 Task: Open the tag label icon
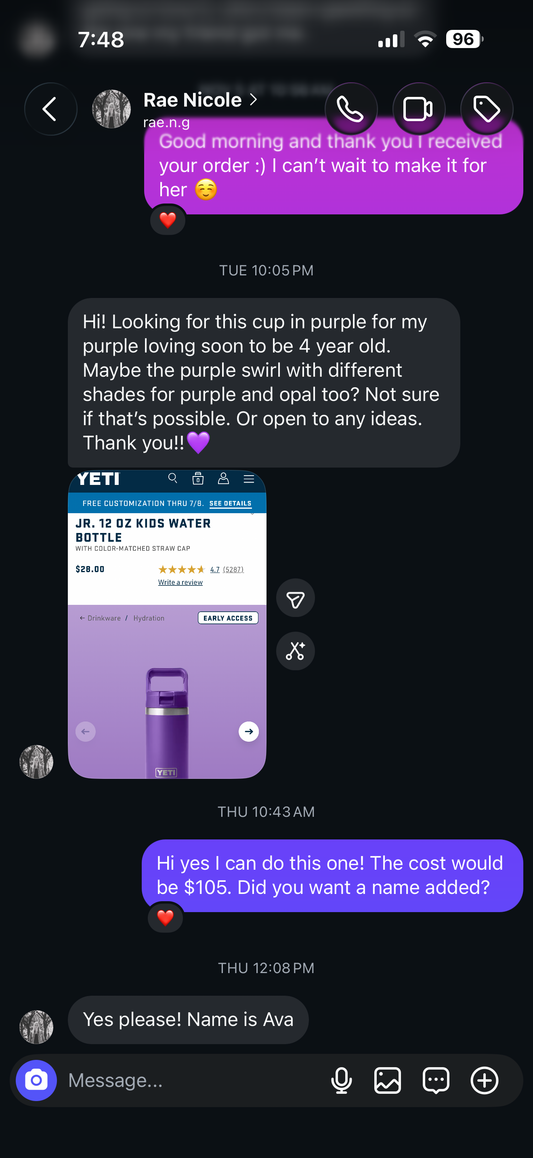click(x=486, y=109)
